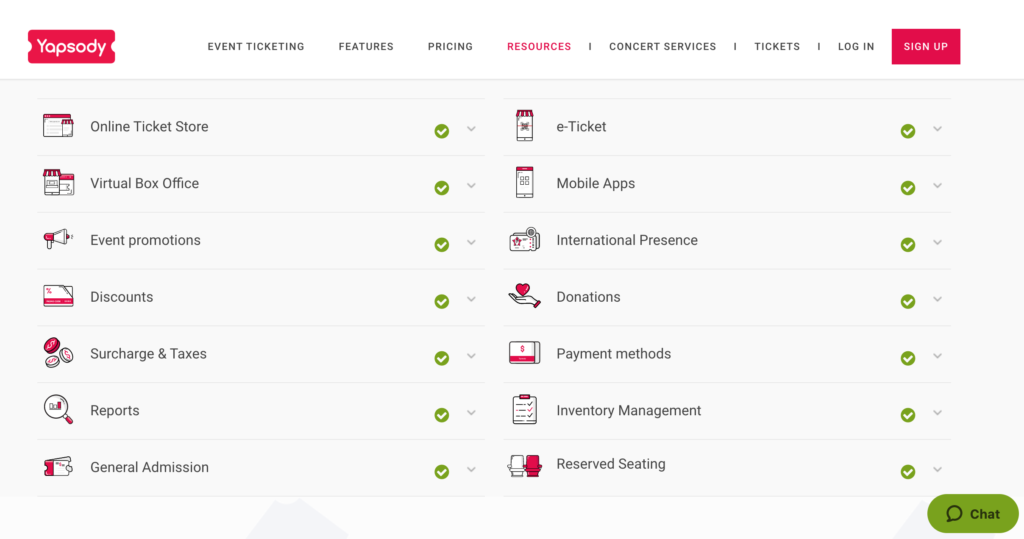
Task: Click the Sign Up button
Action: pyautogui.click(x=925, y=47)
